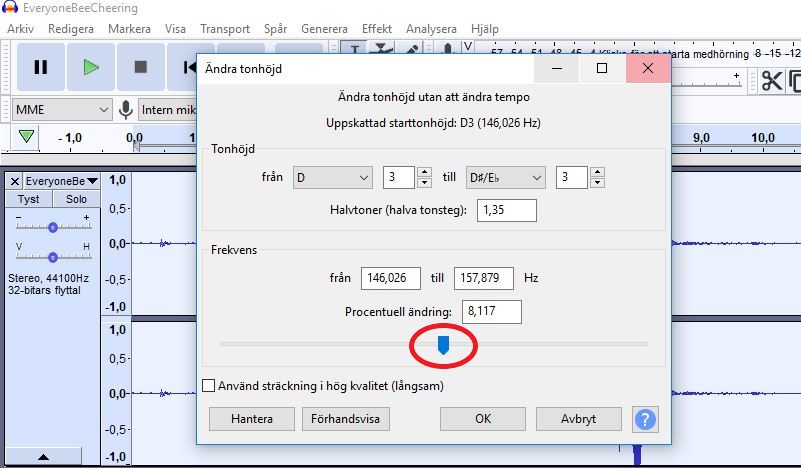
Task: Click the 'från' frequency field 146,026
Action: pyautogui.click(x=391, y=278)
